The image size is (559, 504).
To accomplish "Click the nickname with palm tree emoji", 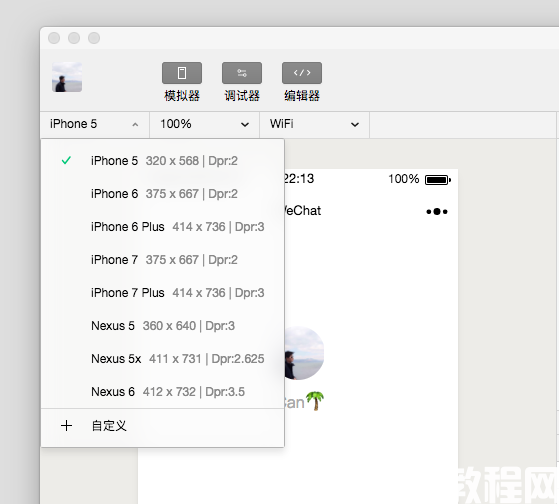I will tap(304, 401).
